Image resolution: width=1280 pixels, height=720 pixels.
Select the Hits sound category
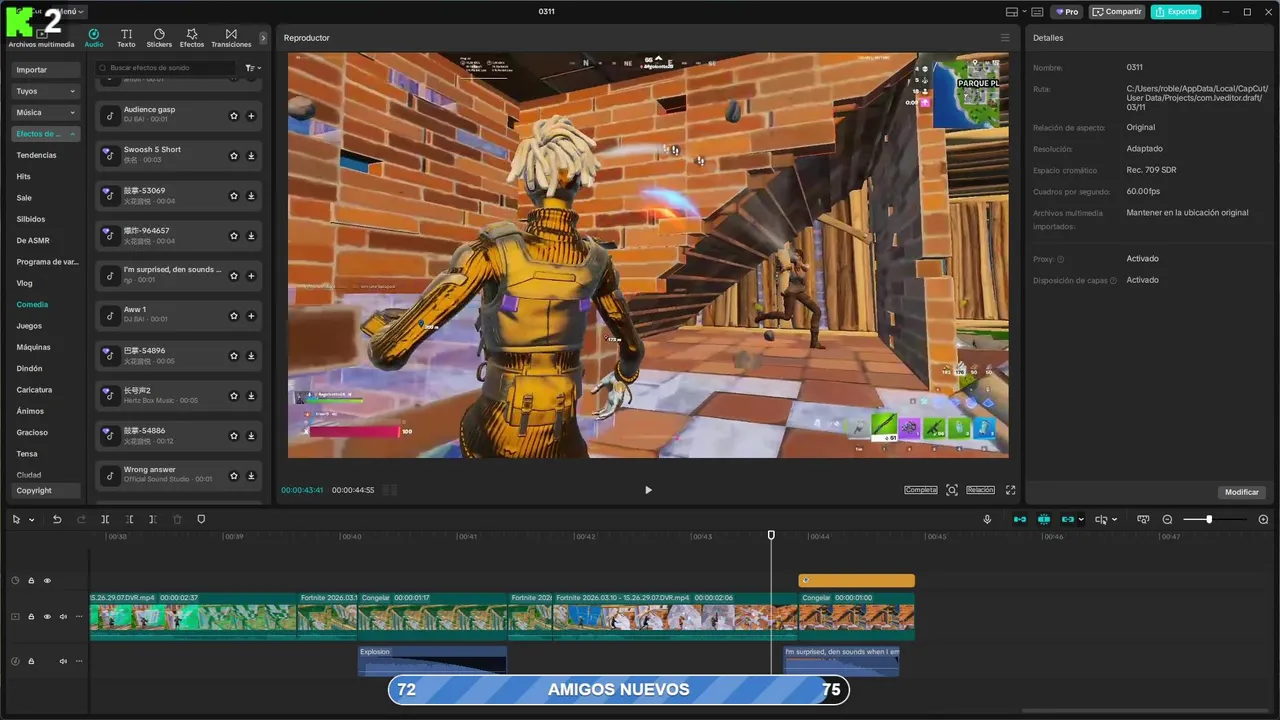[x=24, y=176]
